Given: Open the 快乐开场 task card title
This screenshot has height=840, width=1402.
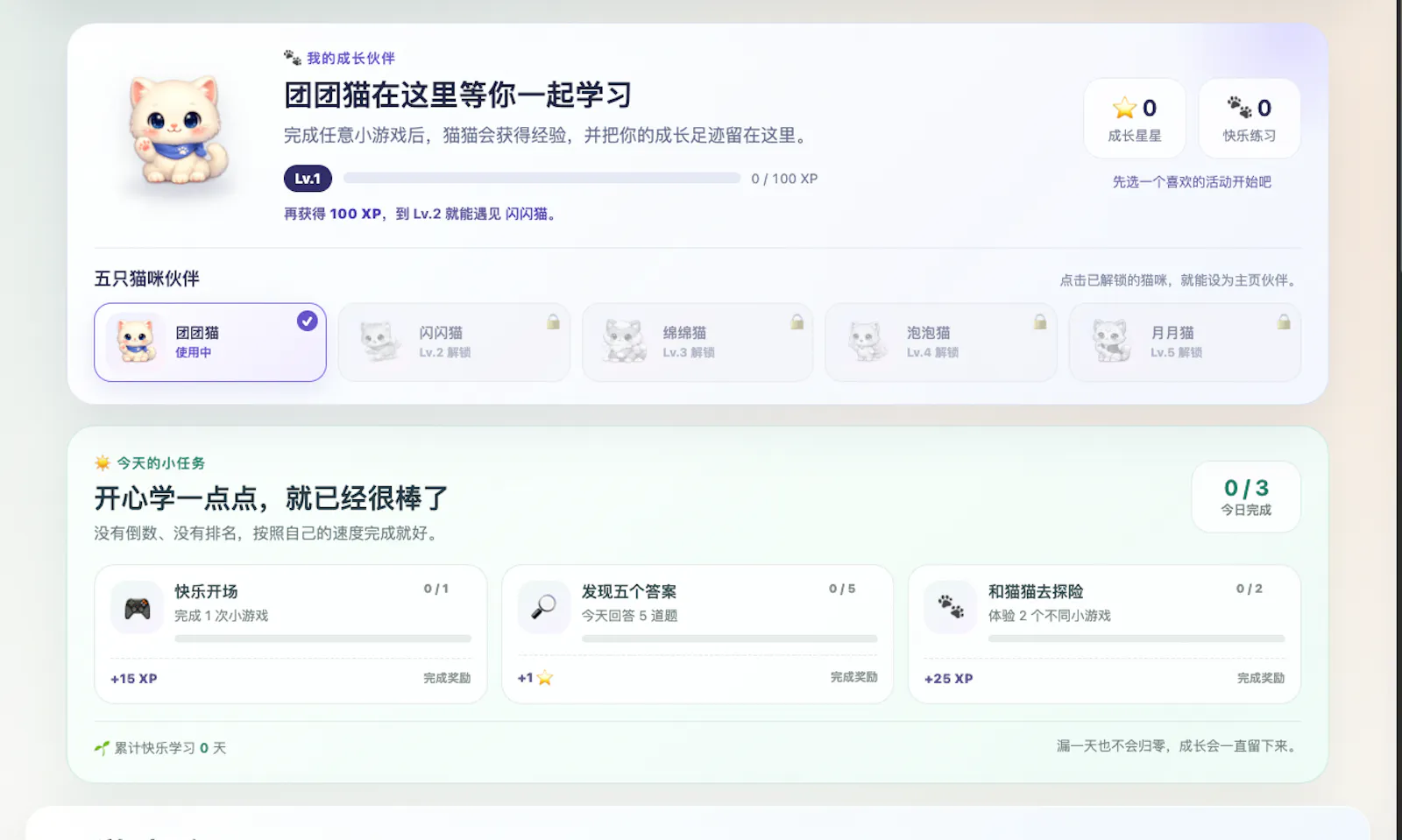Looking at the screenshot, I should pos(206,591).
